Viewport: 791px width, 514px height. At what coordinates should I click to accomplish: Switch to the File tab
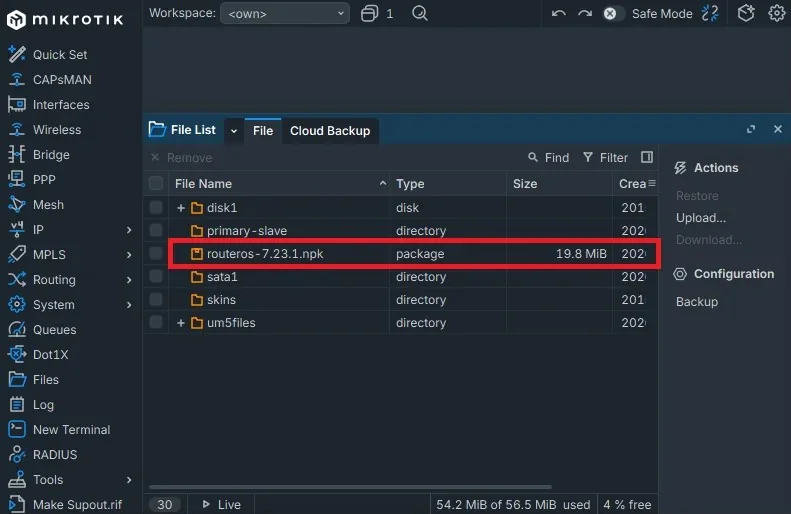click(x=263, y=131)
